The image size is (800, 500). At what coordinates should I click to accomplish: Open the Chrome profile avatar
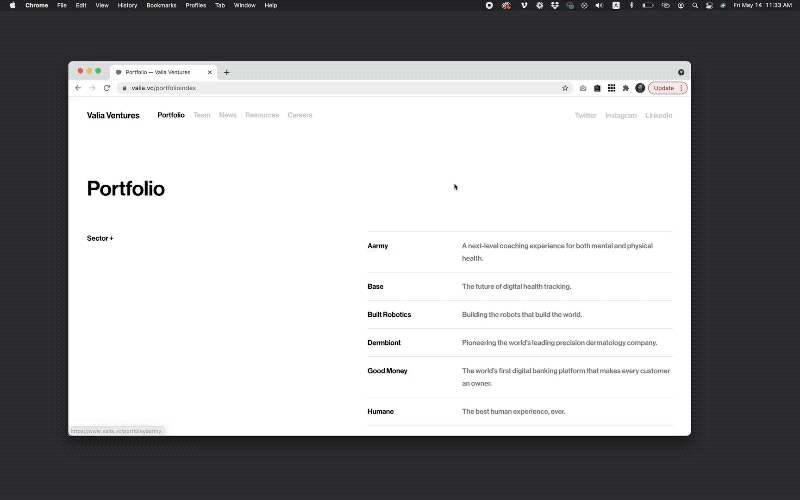click(640, 88)
